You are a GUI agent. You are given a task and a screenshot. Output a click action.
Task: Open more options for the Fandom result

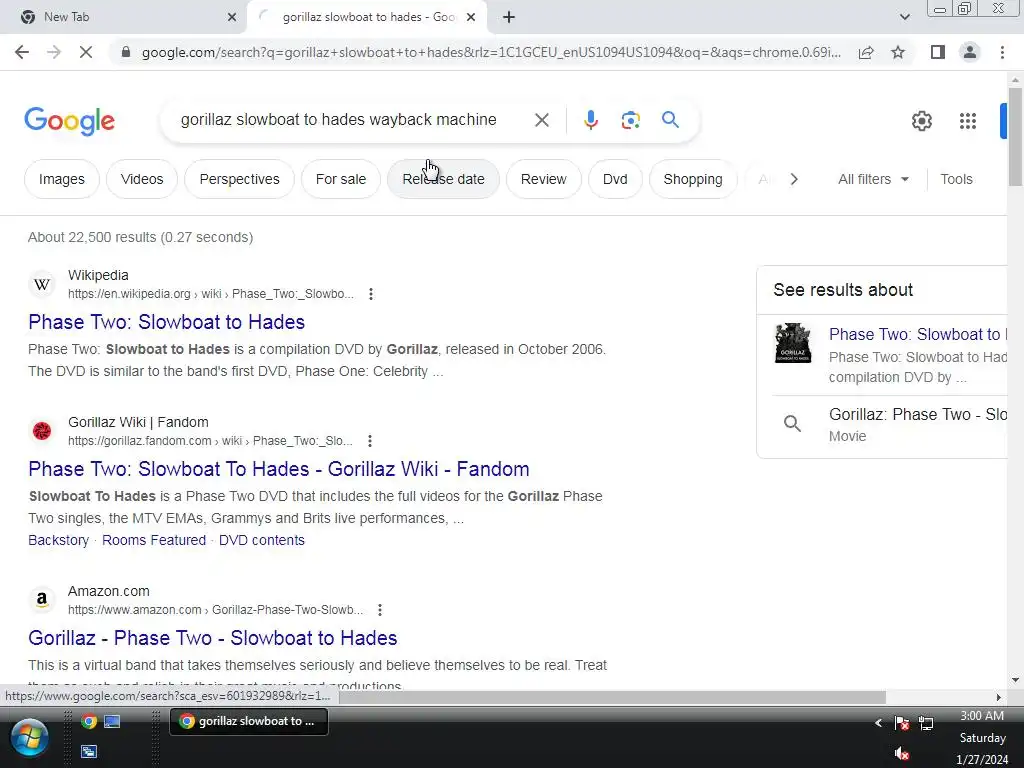coord(370,441)
